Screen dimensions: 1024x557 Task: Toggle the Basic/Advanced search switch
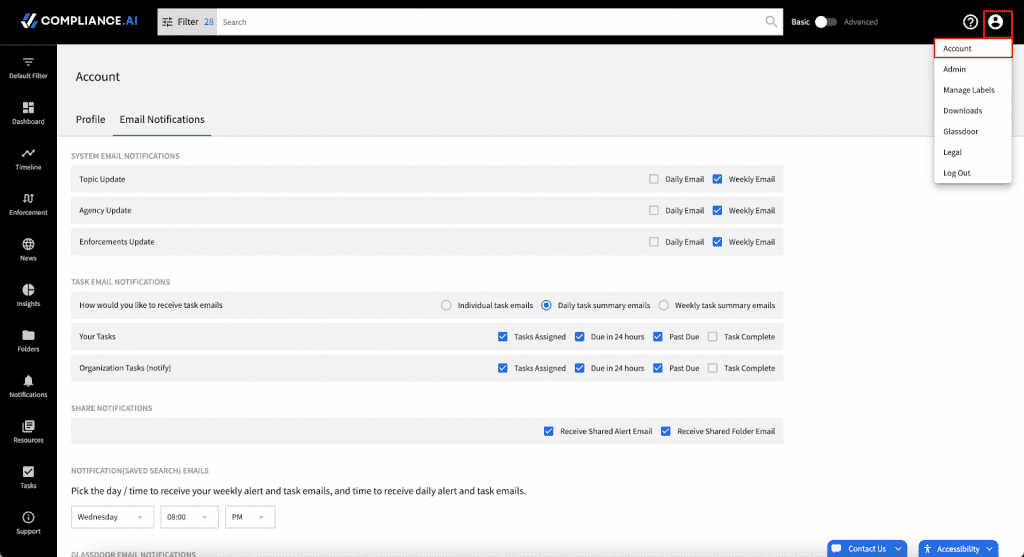coord(825,22)
